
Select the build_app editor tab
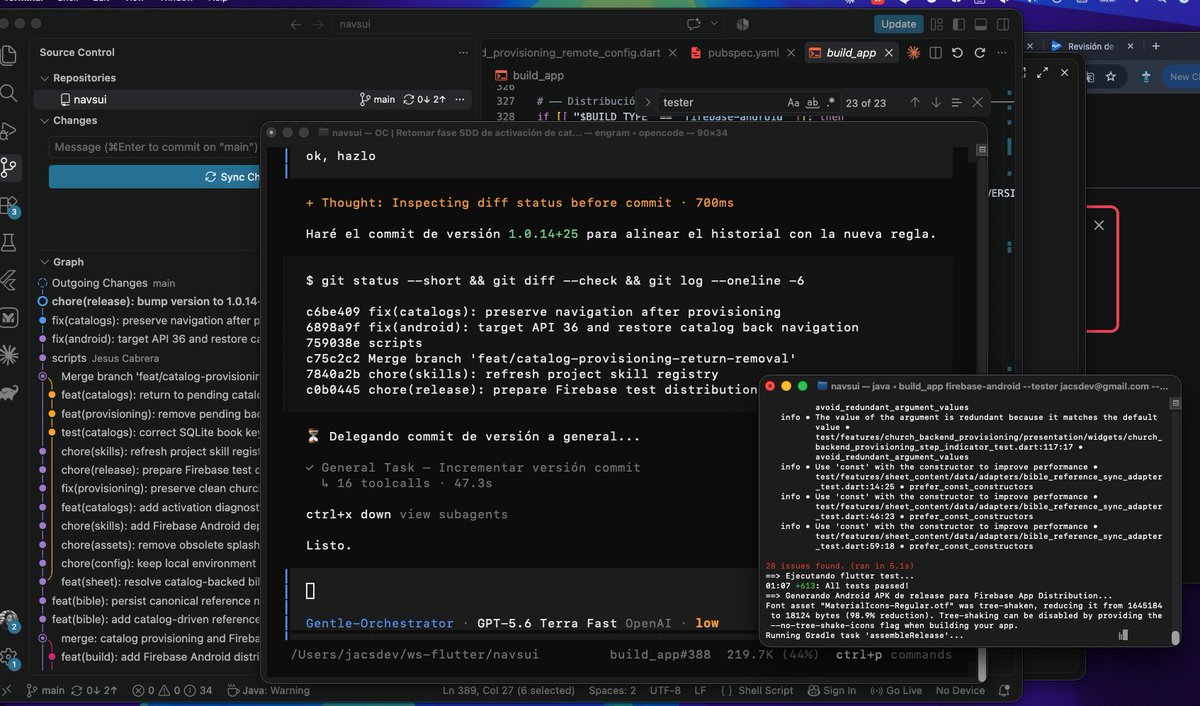click(x=851, y=53)
